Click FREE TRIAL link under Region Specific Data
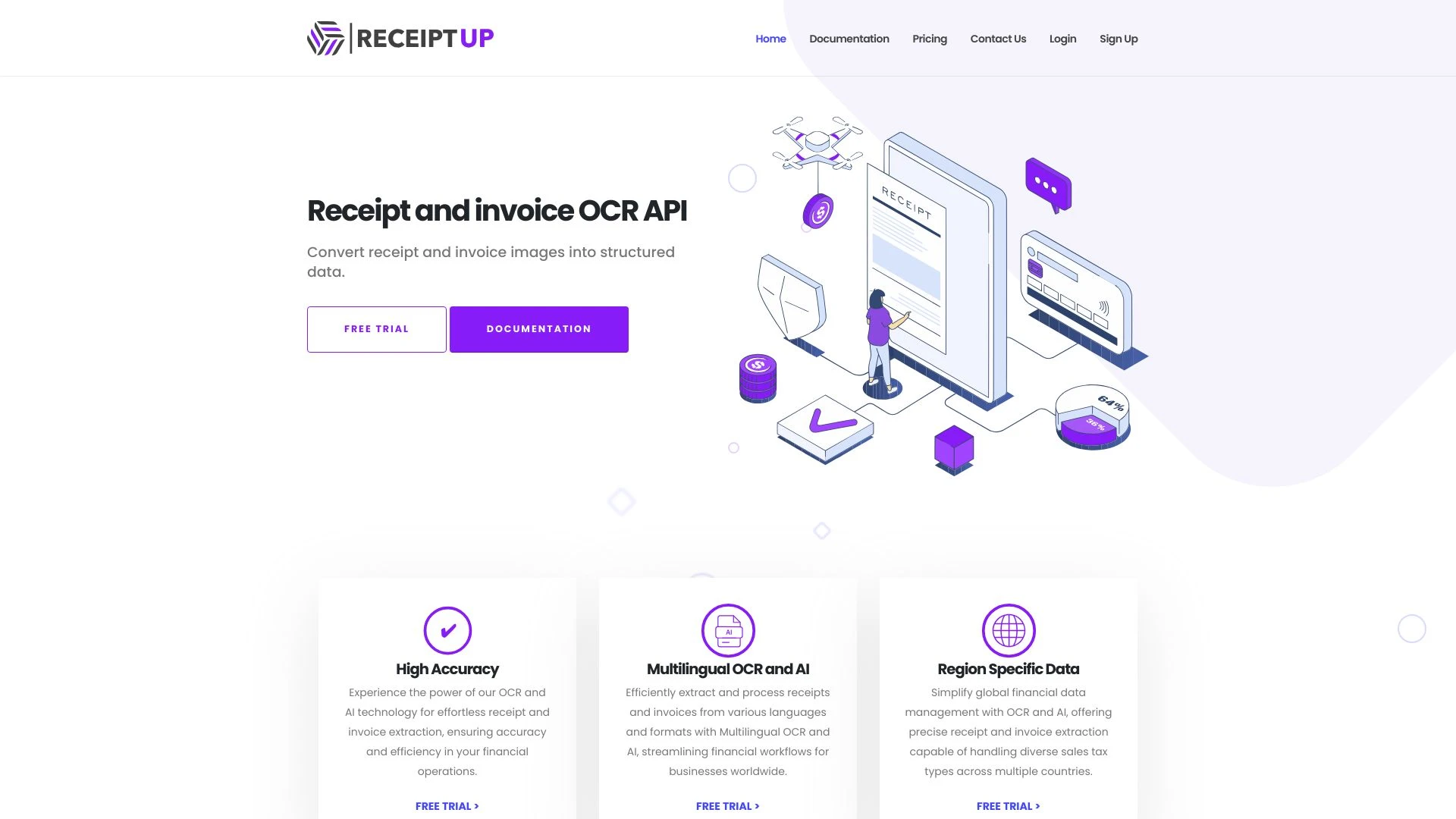The width and height of the screenshot is (1456, 819). click(1008, 805)
